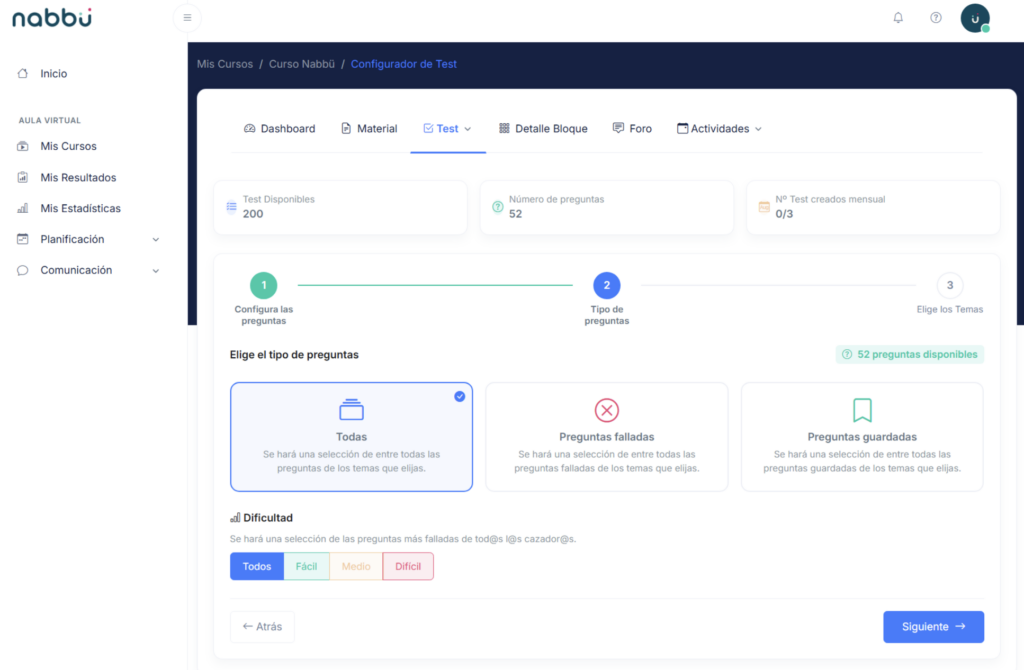
Task: Click the Comunicación chat bubble icon
Action: (x=23, y=270)
